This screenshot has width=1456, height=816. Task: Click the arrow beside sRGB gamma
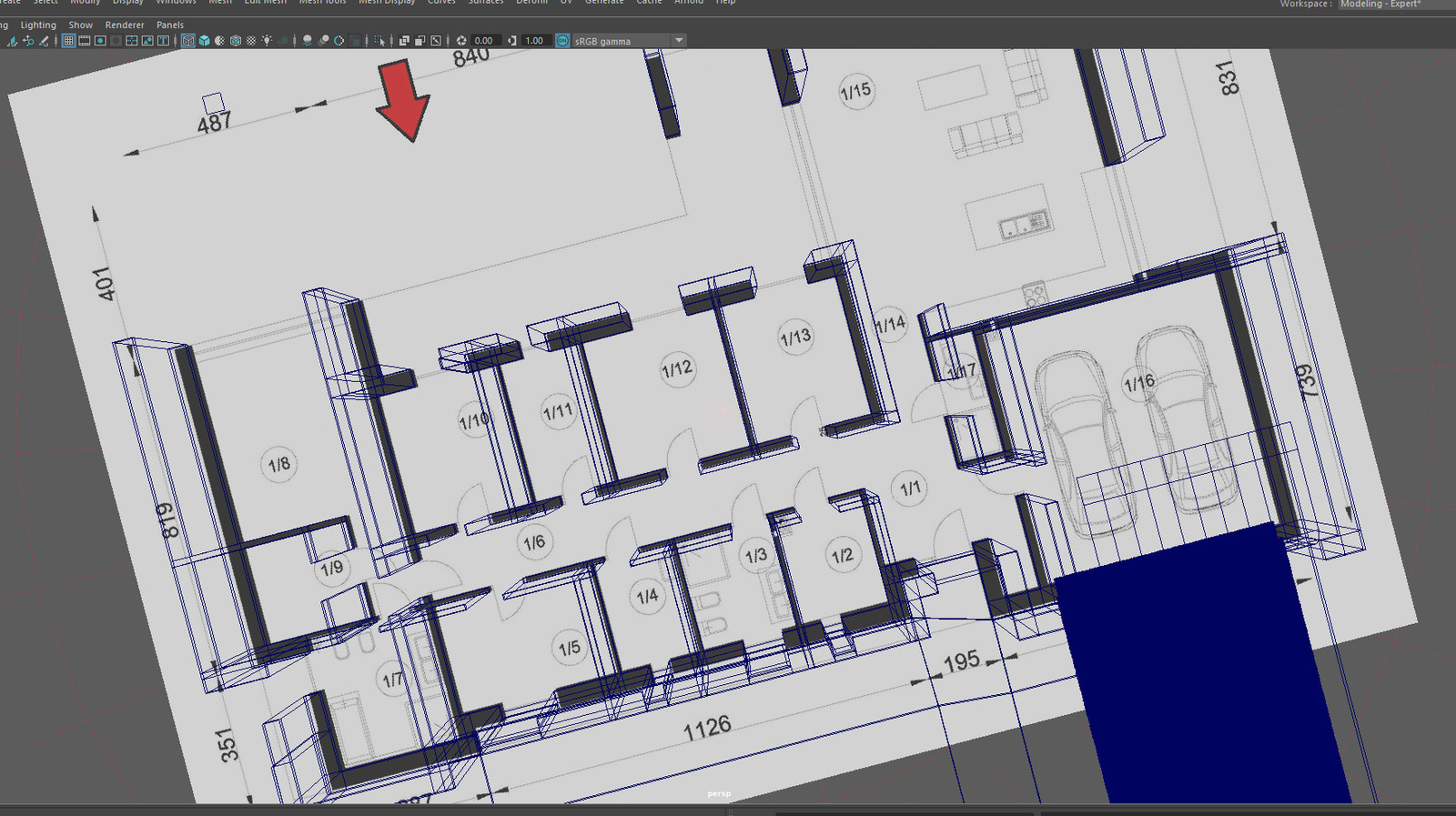pyautogui.click(x=679, y=41)
